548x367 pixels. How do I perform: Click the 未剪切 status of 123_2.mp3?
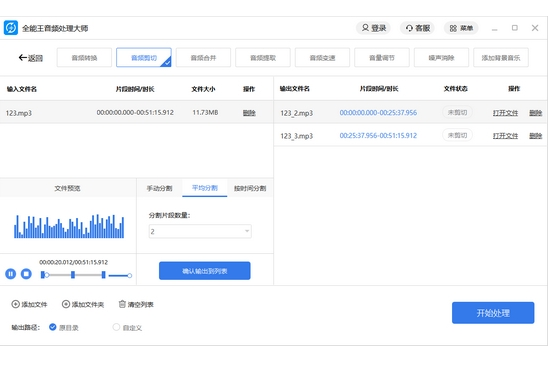tap(457, 112)
